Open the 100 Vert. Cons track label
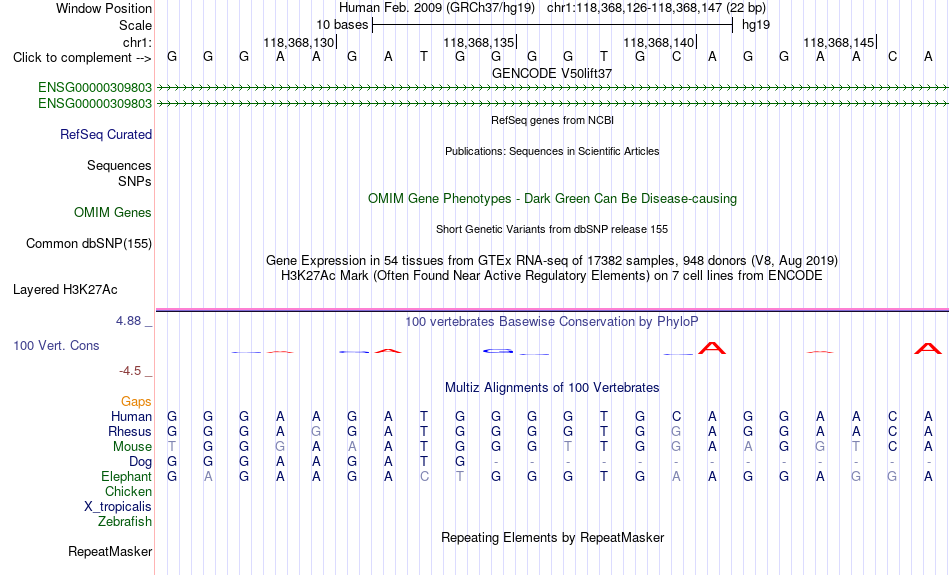Screen dimensions: 950x575 point(56,345)
